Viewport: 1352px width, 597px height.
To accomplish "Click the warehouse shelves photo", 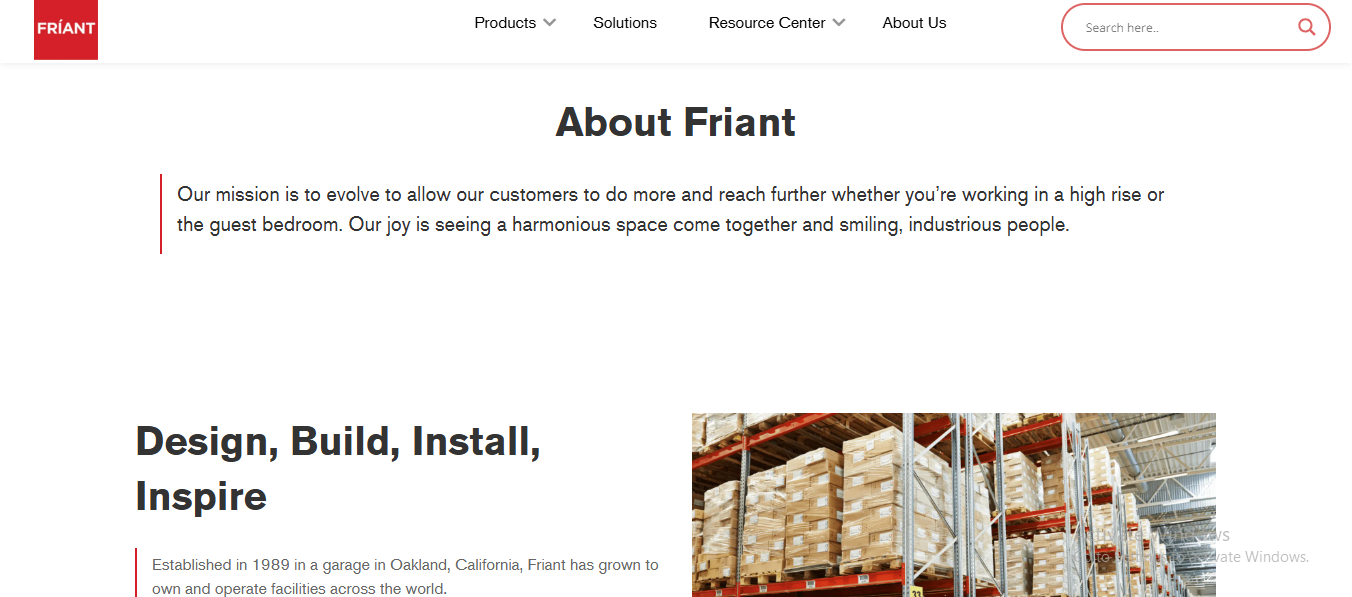I will point(953,504).
